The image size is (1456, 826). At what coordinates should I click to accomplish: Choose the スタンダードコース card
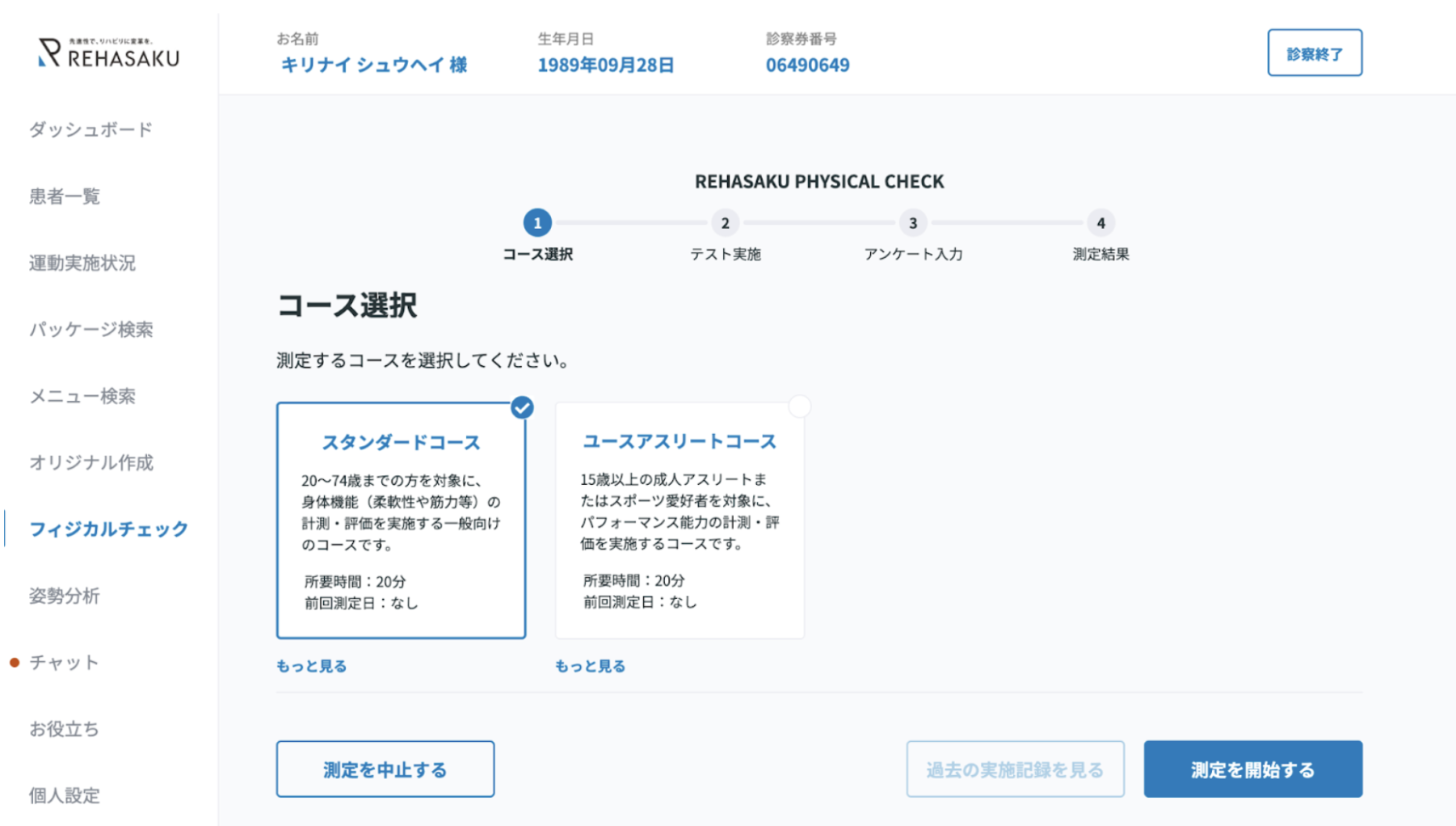click(401, 520)
